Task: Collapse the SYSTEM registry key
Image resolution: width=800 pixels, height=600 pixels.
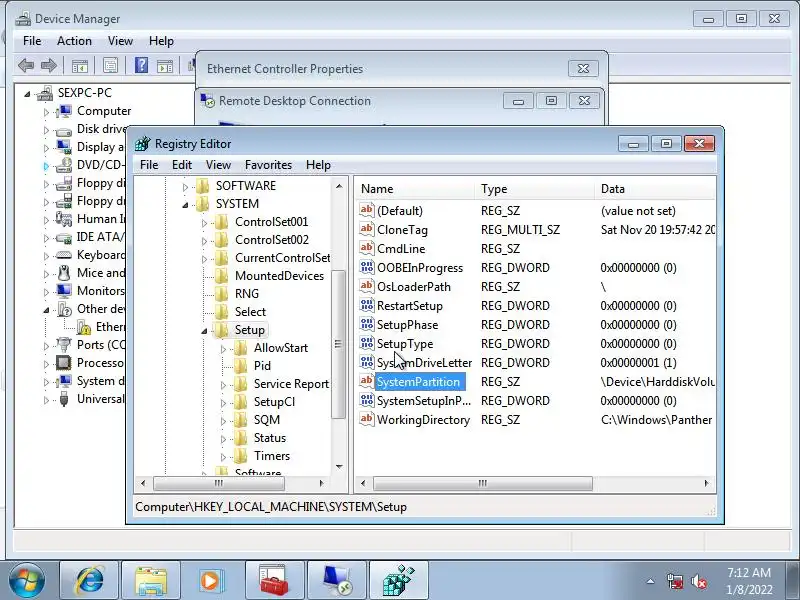Action: pos(185,205)
